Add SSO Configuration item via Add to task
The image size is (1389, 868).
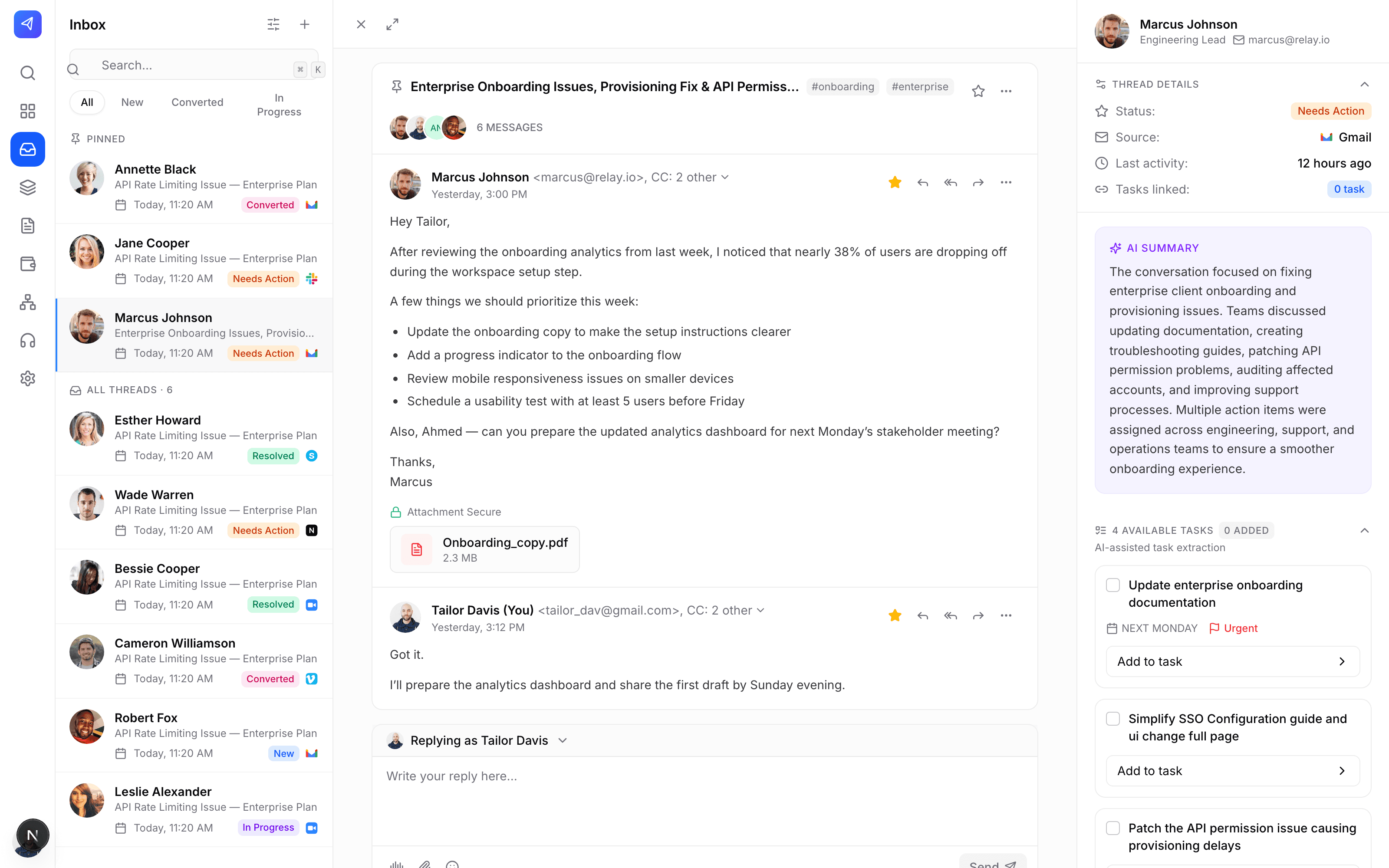coord(1232,770)
